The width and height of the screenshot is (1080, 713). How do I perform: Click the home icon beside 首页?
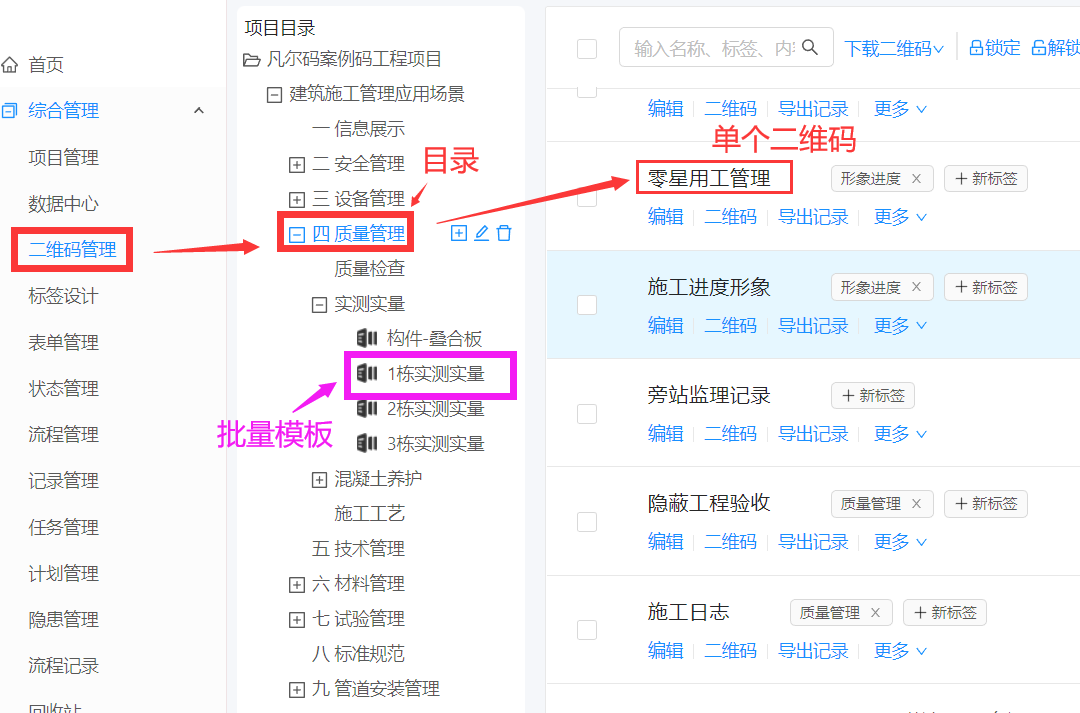pos(10,65)
